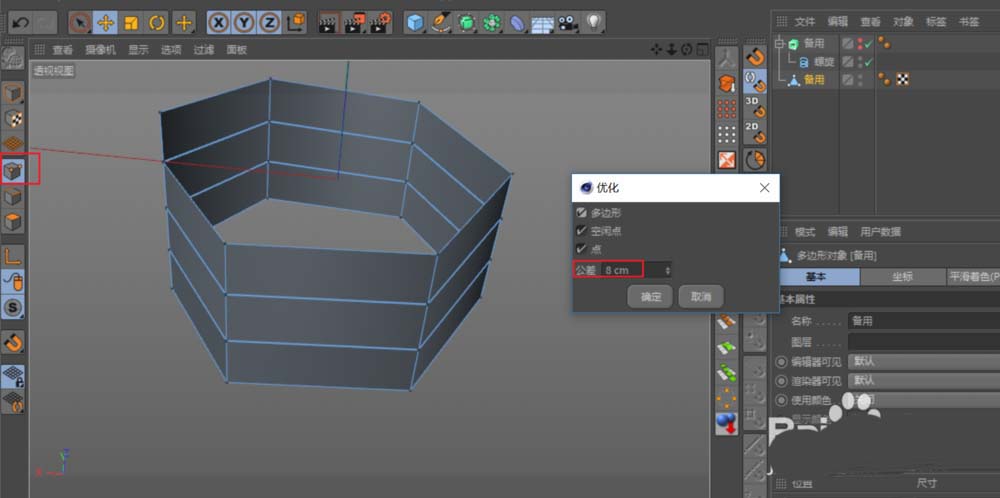Toggle the X axis lock icon
Screen dimensions: 1000x498
(218, 22)
